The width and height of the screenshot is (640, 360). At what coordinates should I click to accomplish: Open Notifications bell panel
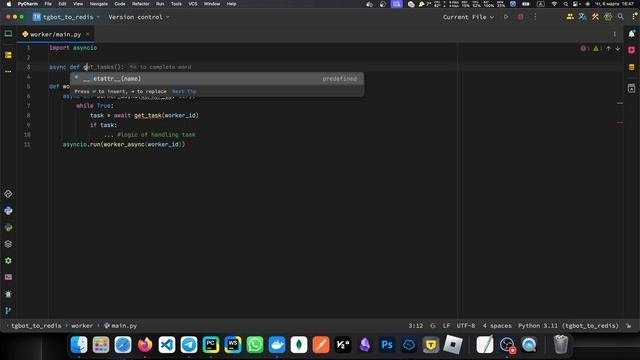coord(631,34)
